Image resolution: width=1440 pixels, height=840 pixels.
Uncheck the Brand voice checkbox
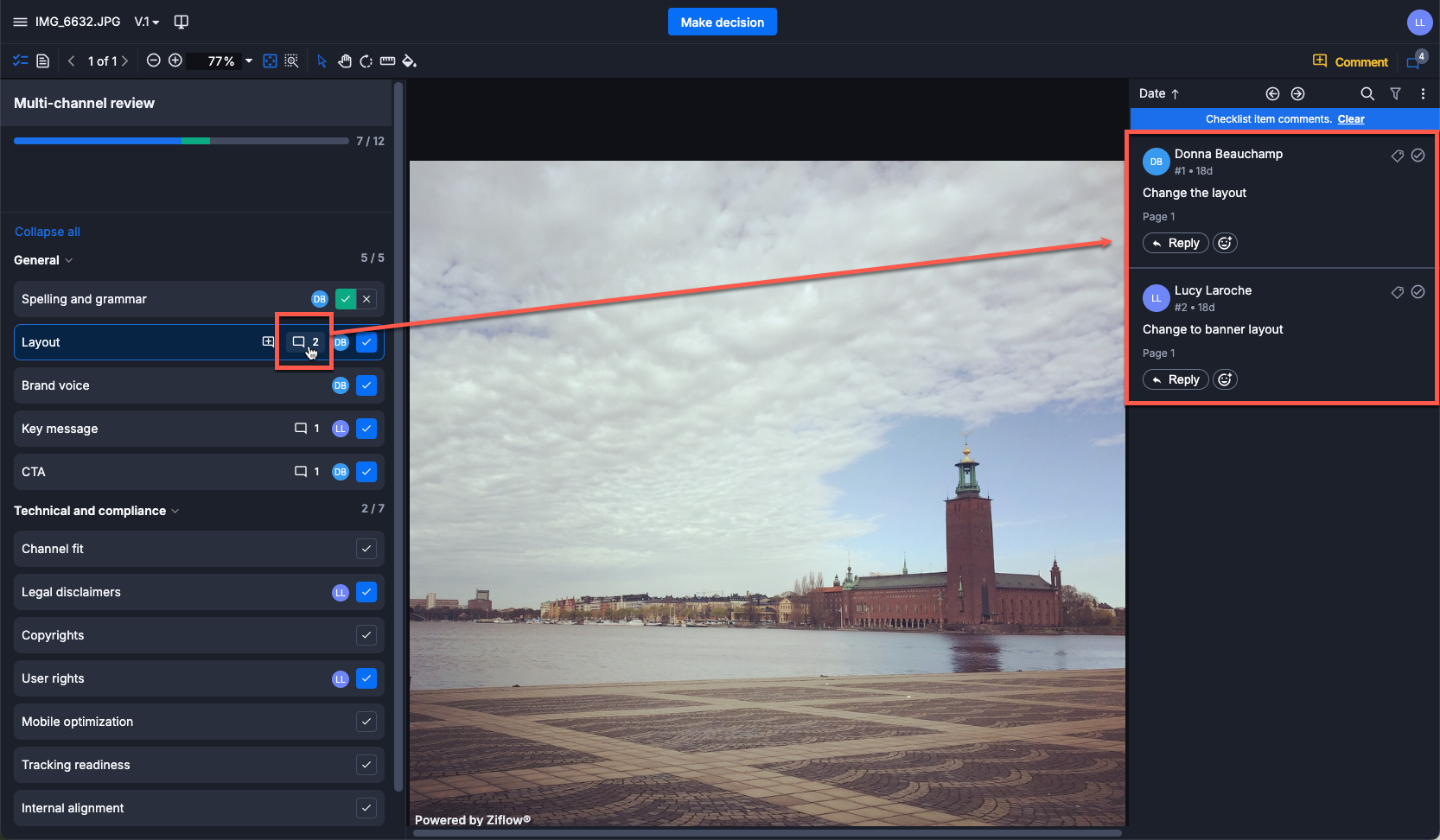[x=366, y=385]
